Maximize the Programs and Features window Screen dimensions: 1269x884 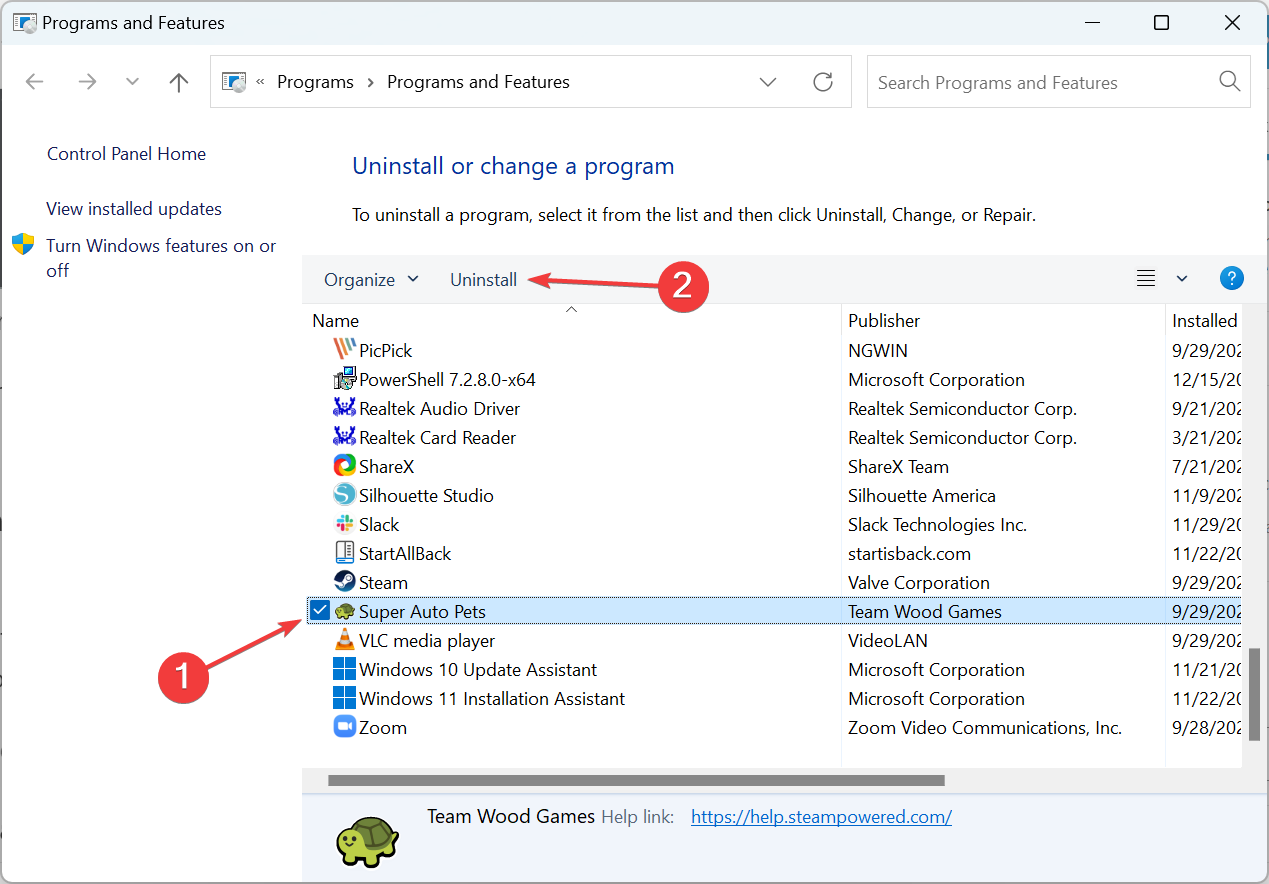tap(1161, 22)
